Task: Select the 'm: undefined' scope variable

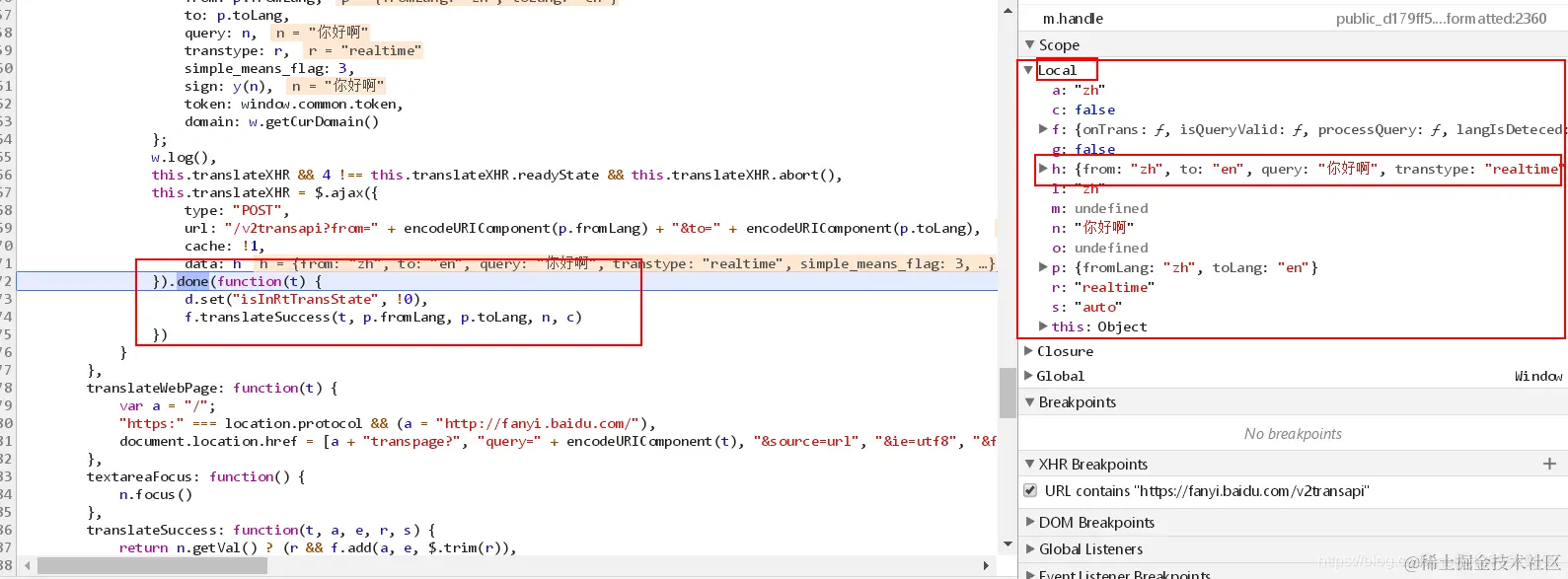Action: tap(1099, 208)
